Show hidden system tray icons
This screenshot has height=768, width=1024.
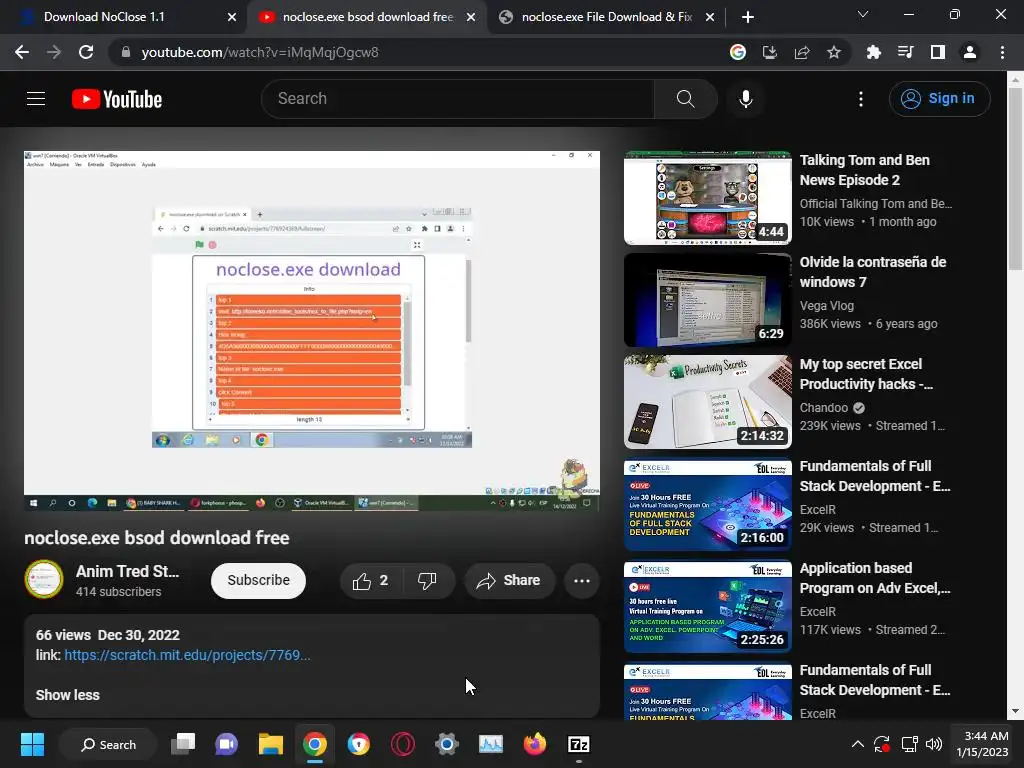click(x=857, y=744)
